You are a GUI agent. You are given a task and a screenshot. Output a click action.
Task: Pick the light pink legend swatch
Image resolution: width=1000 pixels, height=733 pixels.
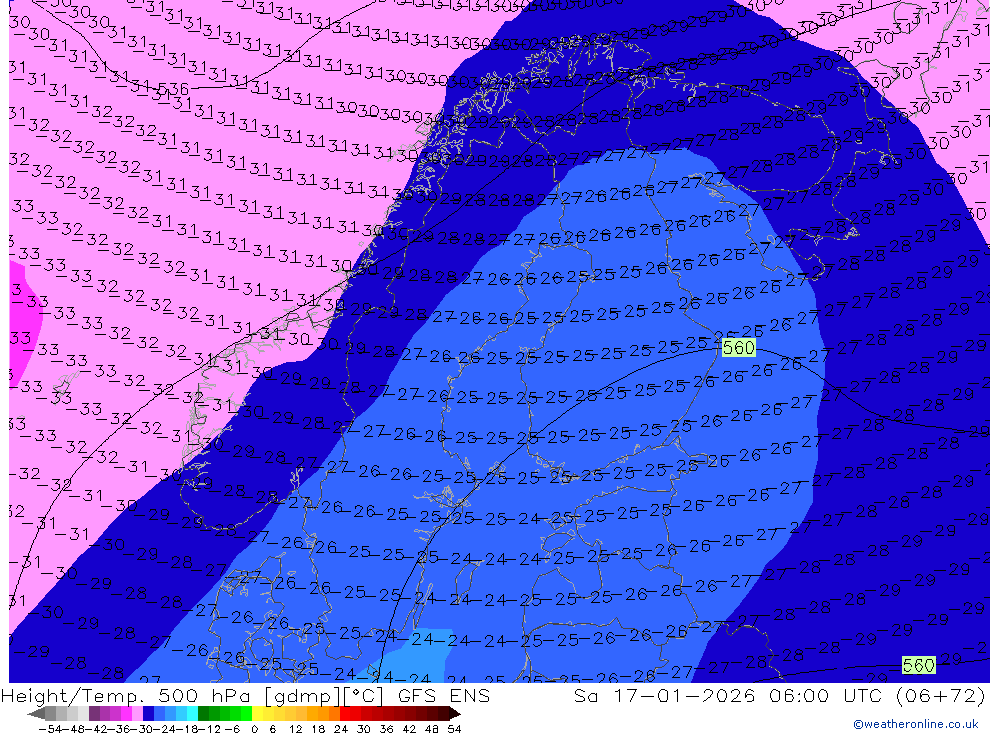click(x=137, y=714)
